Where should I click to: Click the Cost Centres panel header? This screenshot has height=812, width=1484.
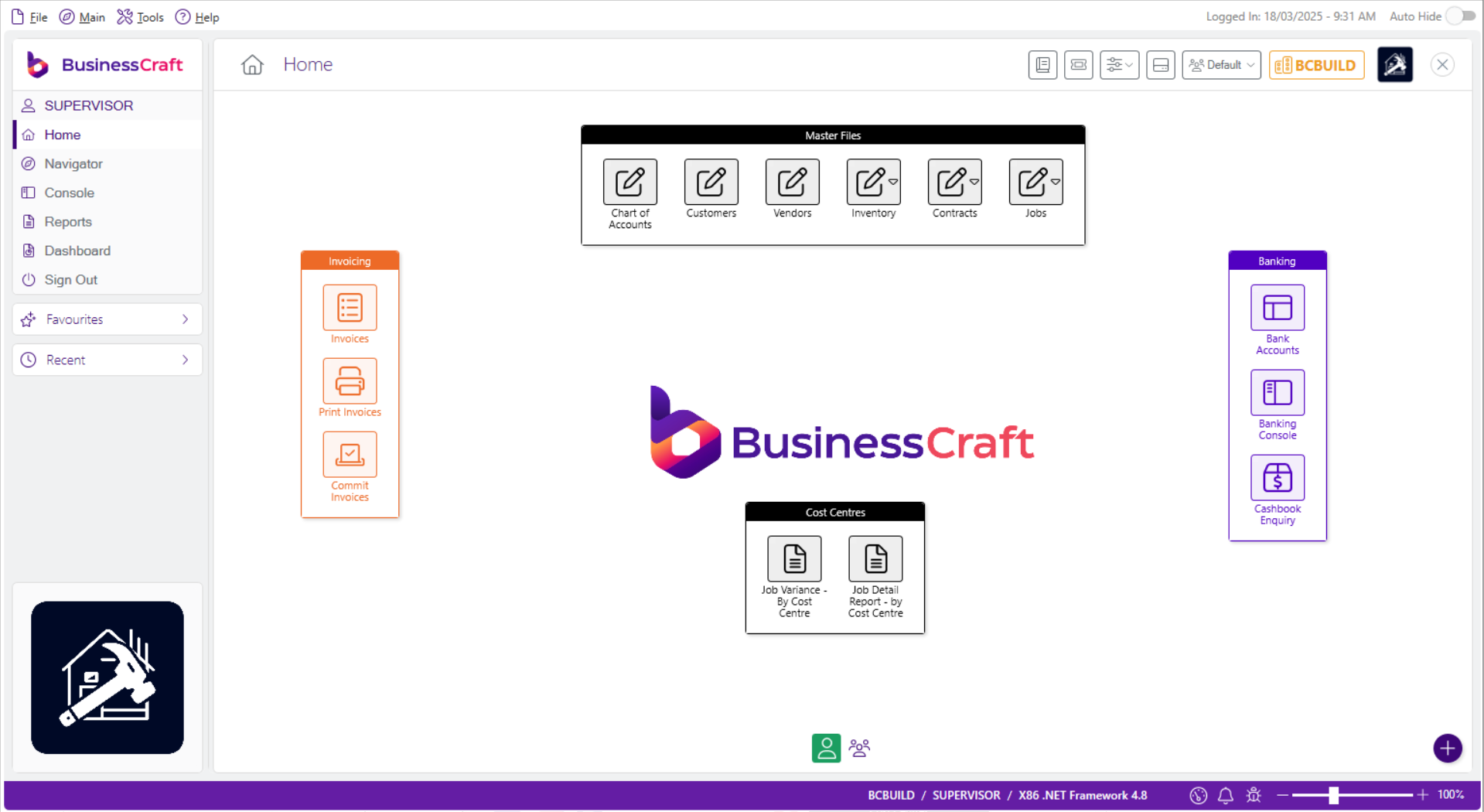click(835, 513)
